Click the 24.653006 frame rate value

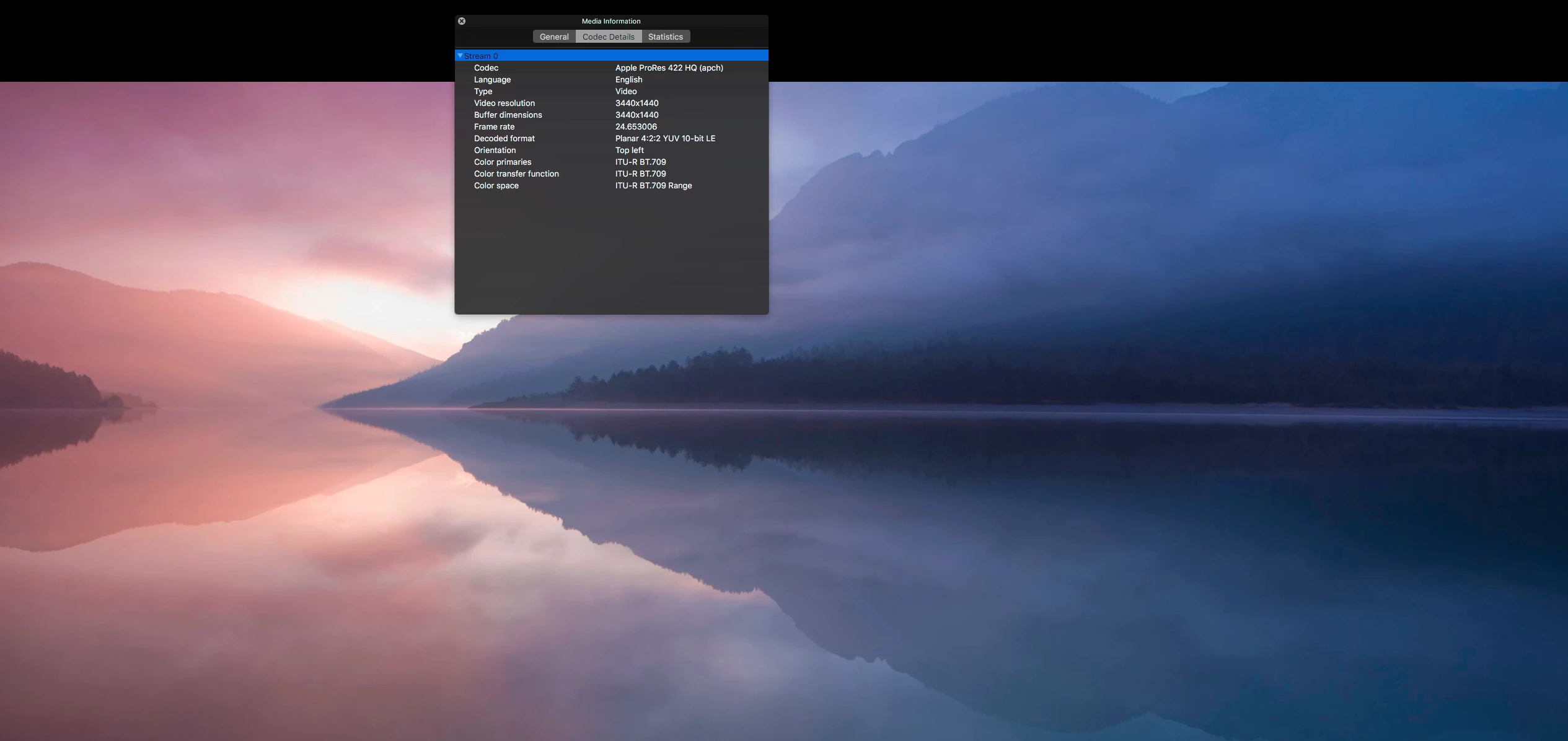[636, 126]
